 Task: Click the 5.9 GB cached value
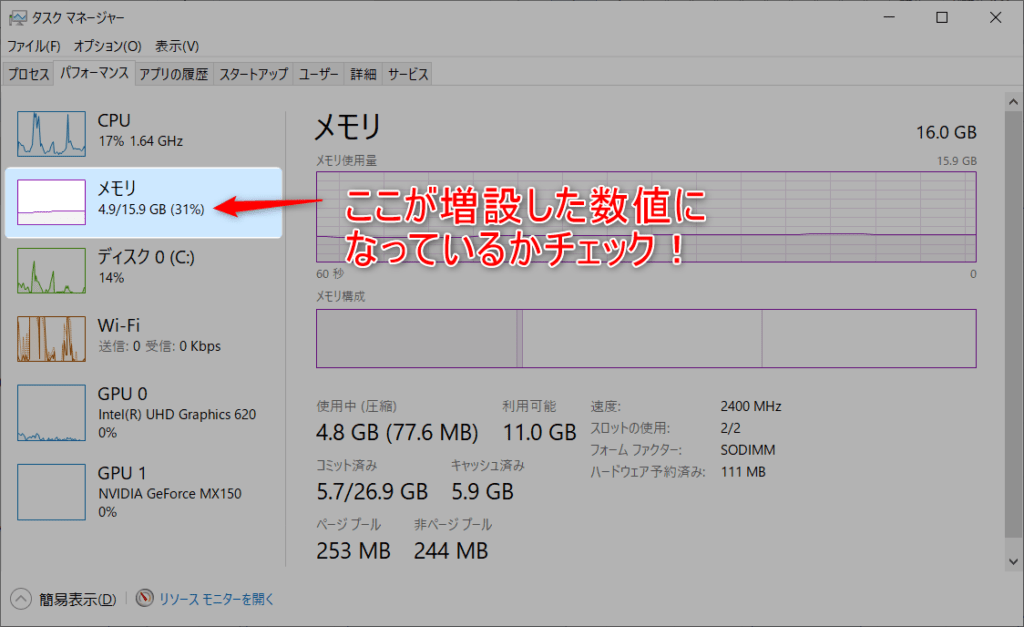483,492
